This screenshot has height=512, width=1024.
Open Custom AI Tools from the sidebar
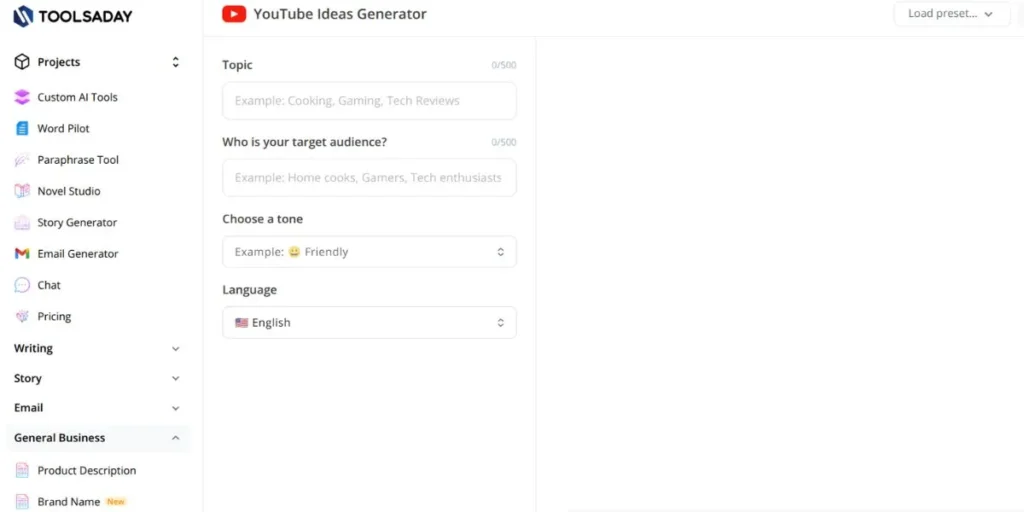(77, 97)
